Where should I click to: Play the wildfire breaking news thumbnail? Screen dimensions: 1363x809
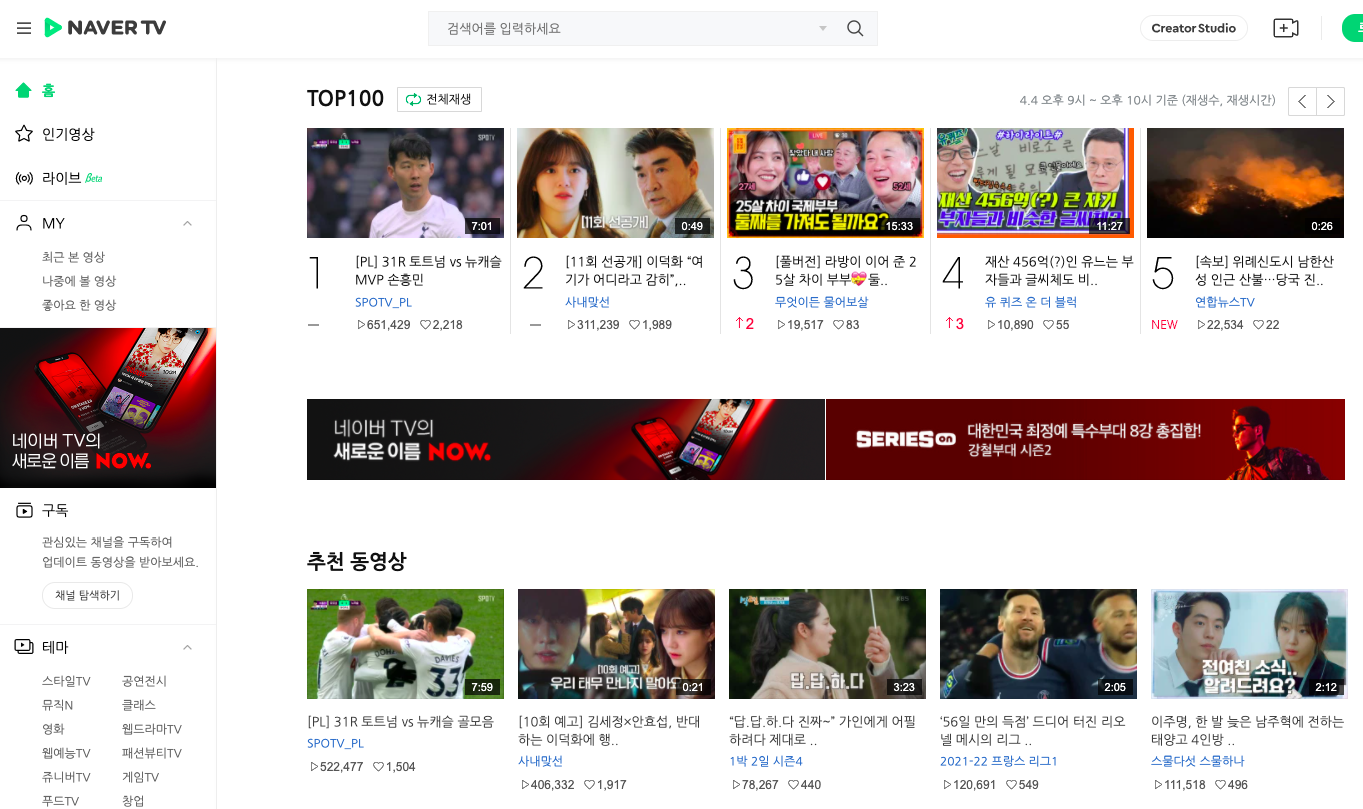pyautogui.click(x=1245, y=183)
